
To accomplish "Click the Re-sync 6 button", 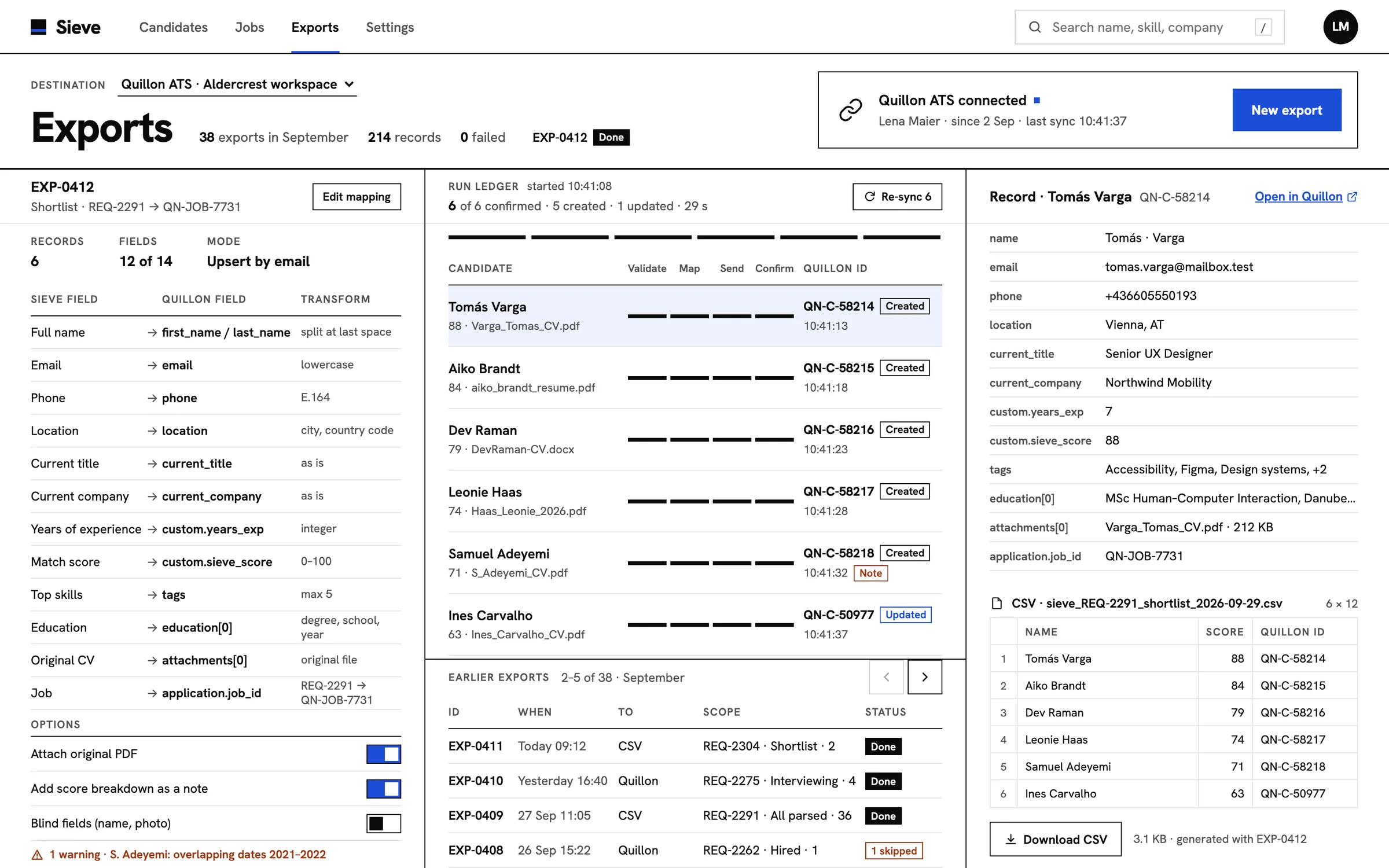I will (897, 197).
